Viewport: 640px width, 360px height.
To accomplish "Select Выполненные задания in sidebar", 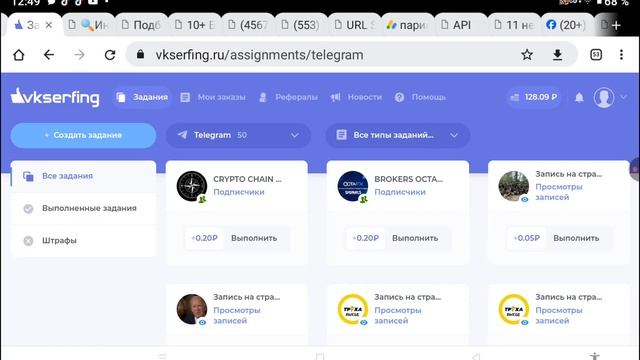I will [83, 208].
